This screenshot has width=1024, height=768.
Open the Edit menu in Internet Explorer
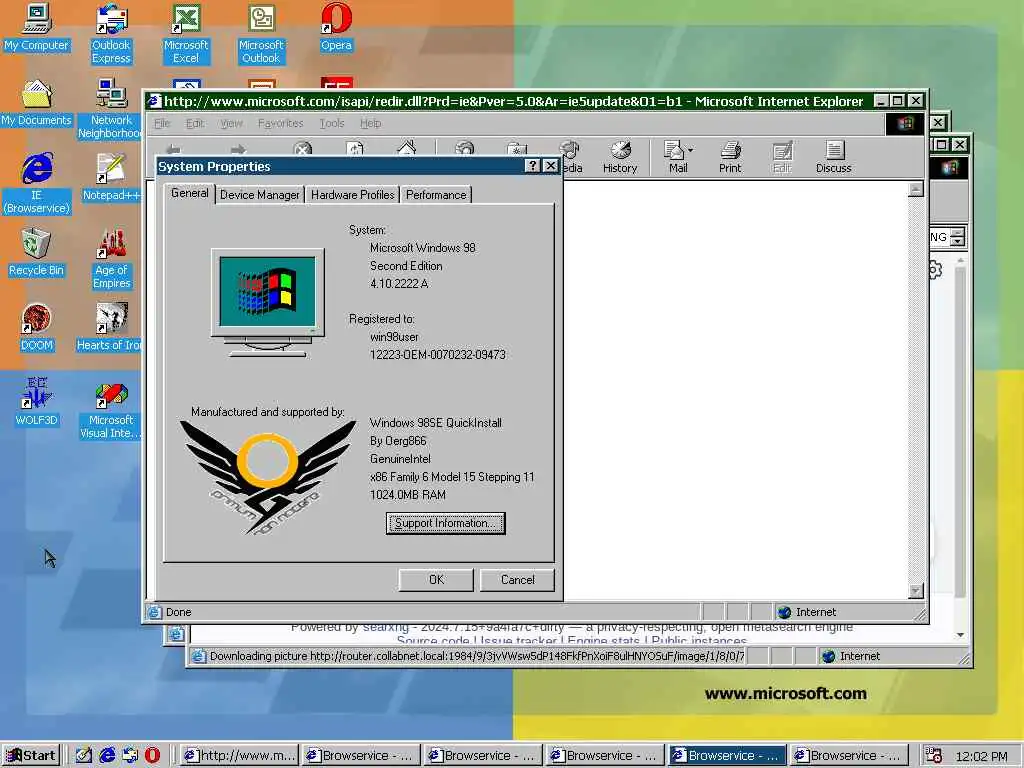coord(195,123)
